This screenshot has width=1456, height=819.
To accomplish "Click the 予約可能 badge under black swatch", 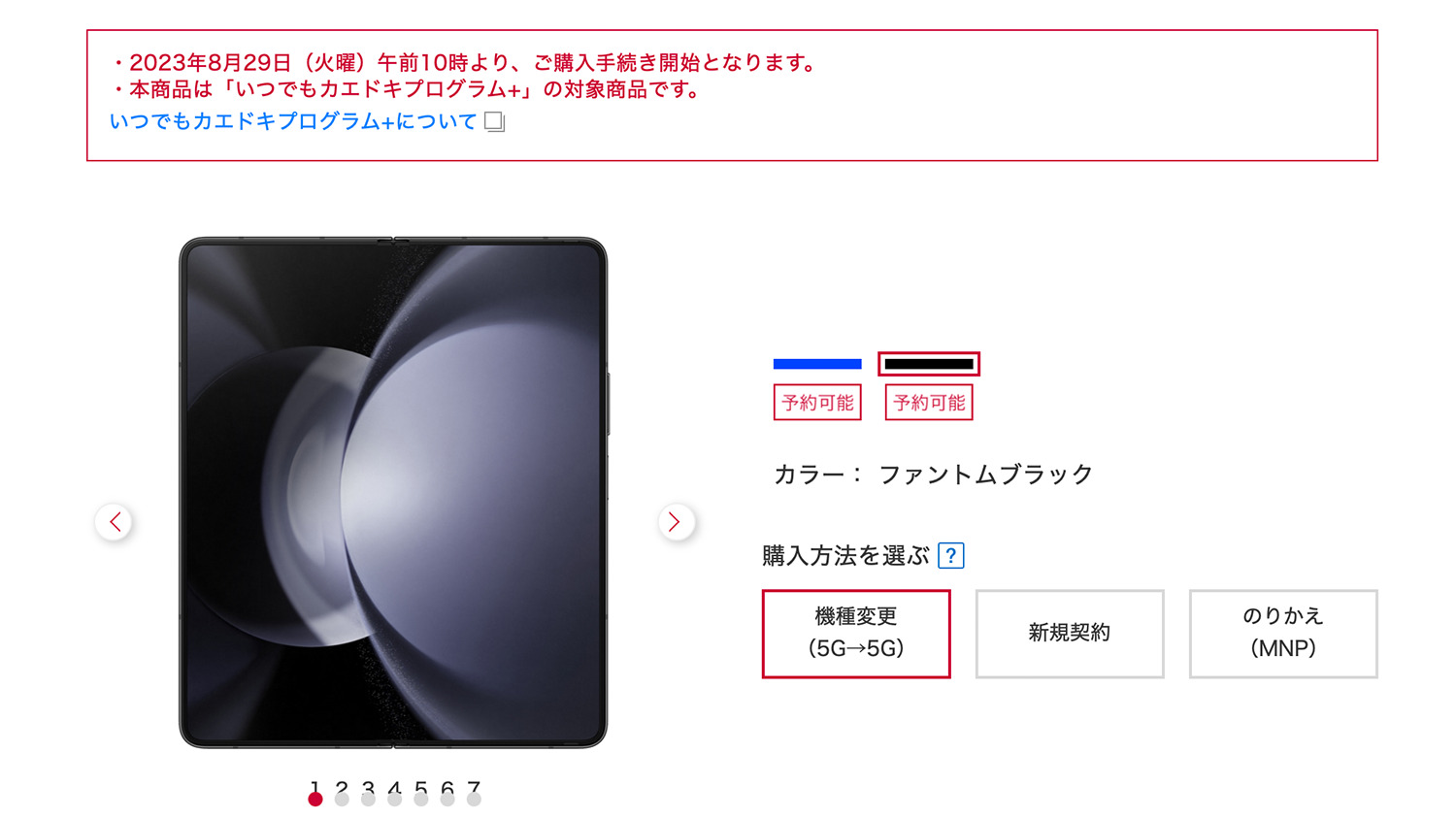I will point(929,403).
